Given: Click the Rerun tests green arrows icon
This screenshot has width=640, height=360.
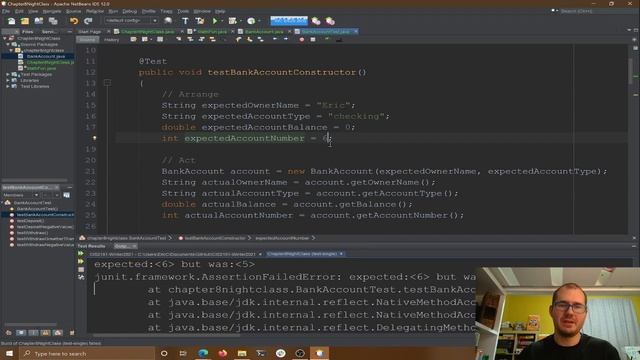Looking at the screenshot, I should click(81, 253).
